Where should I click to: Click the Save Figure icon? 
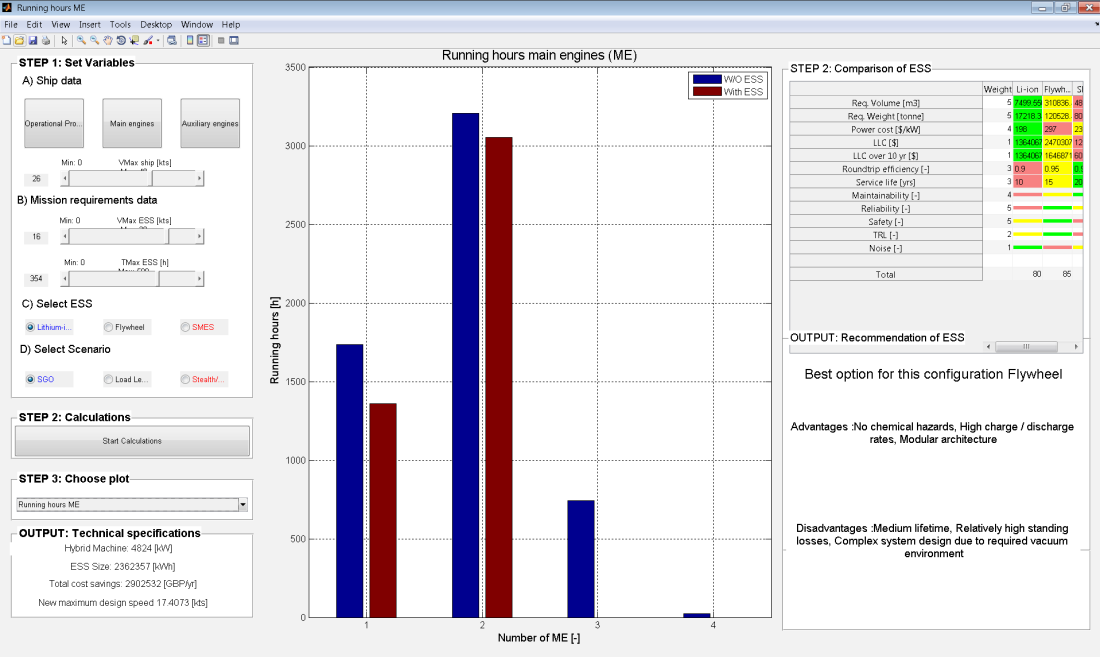tap(32, 41)
